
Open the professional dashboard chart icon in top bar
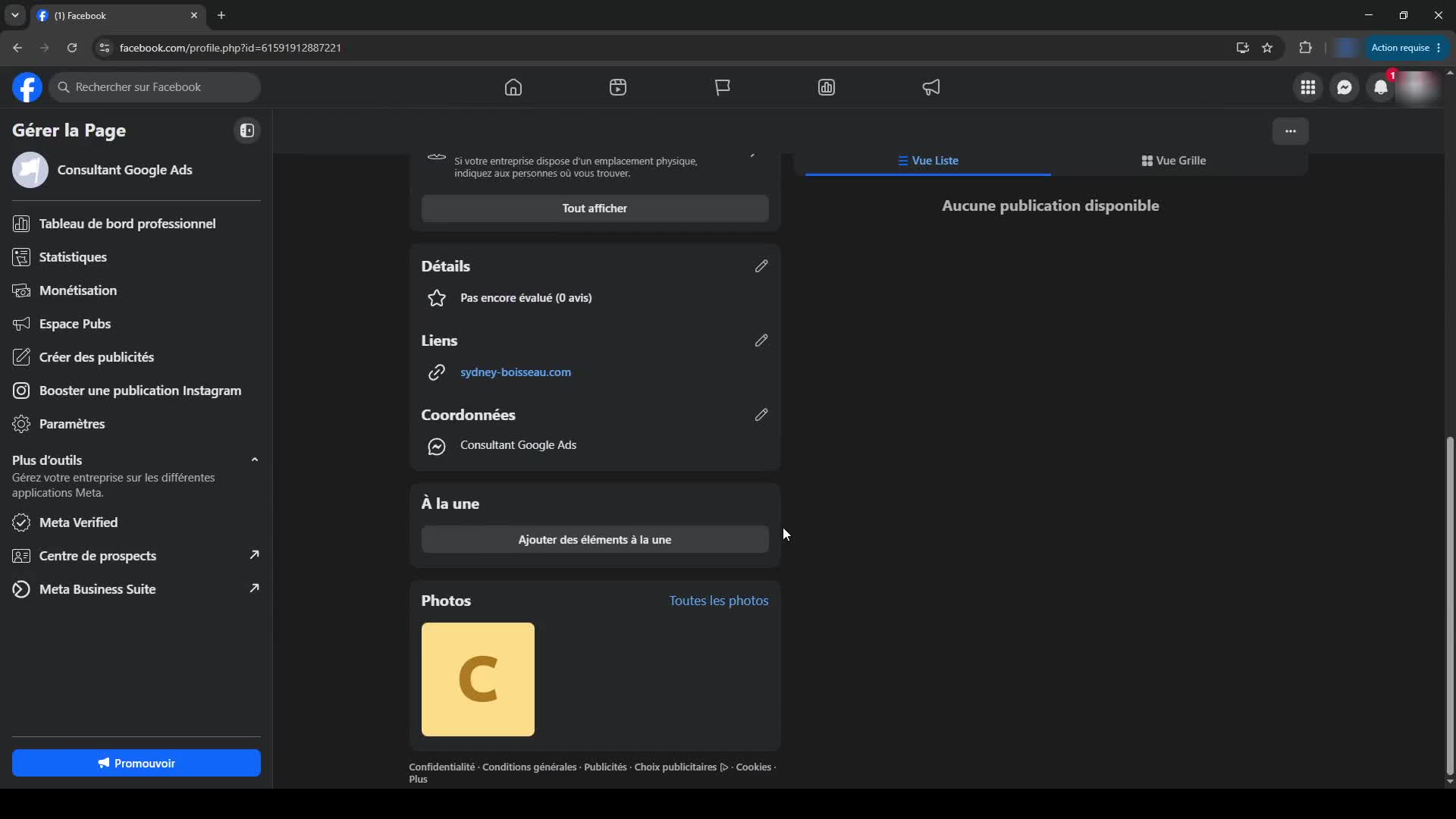(x=827, y=87)
